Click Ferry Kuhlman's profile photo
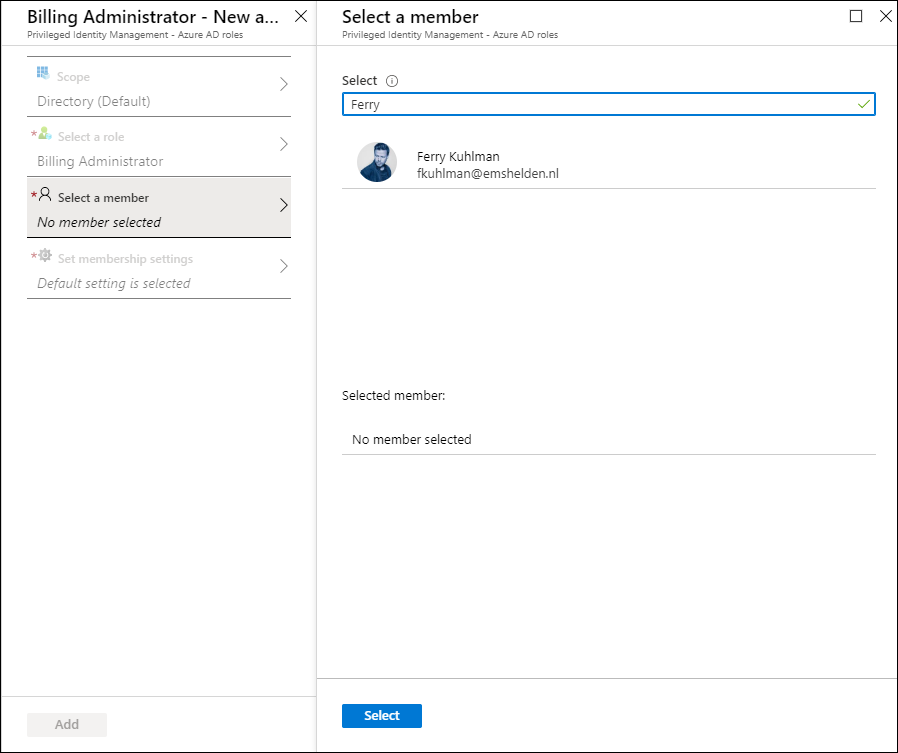The height and width of the screenshot is (753, 898). click(x=377, y=162)
